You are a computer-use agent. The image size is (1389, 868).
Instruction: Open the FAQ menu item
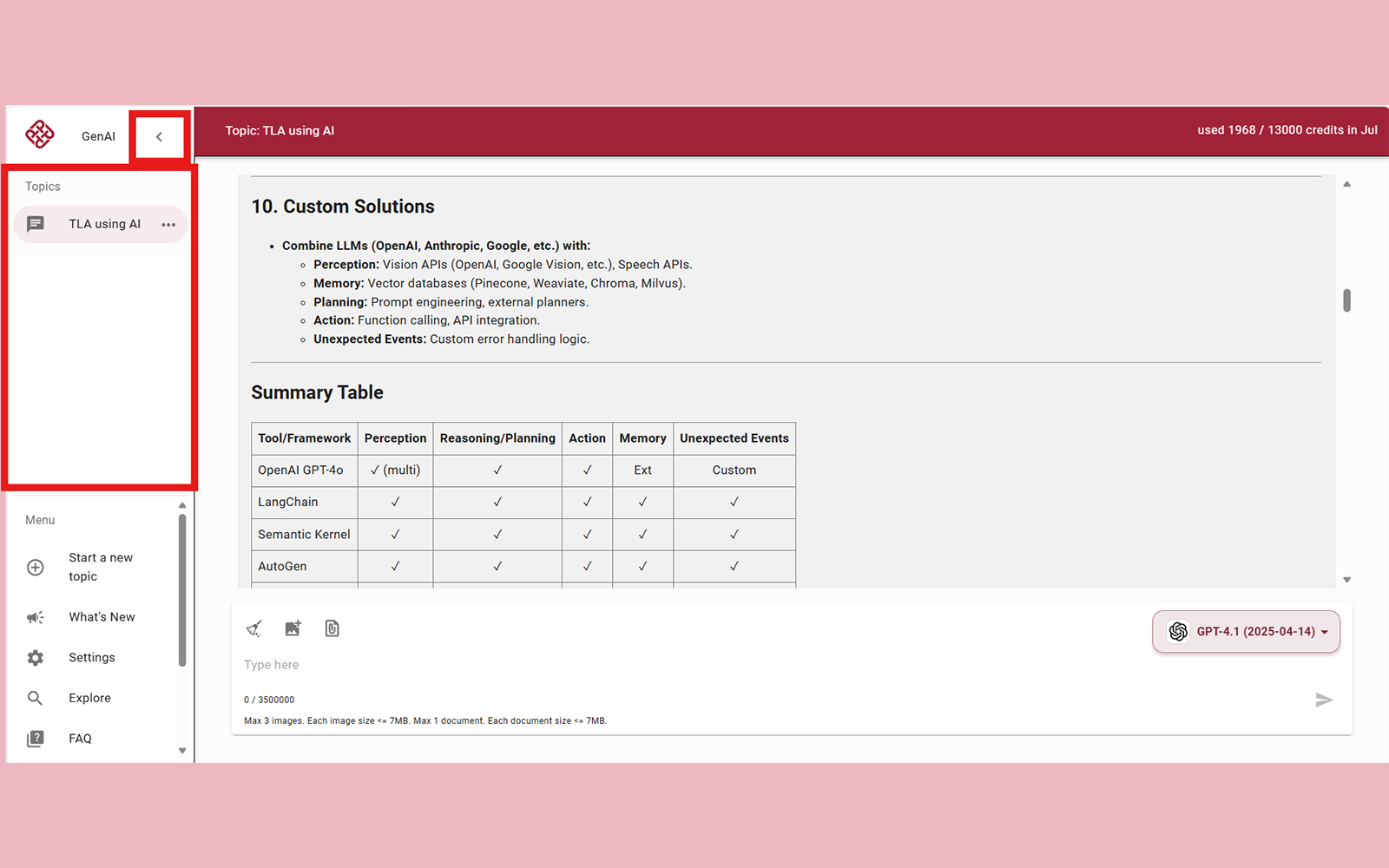(80, 739)
